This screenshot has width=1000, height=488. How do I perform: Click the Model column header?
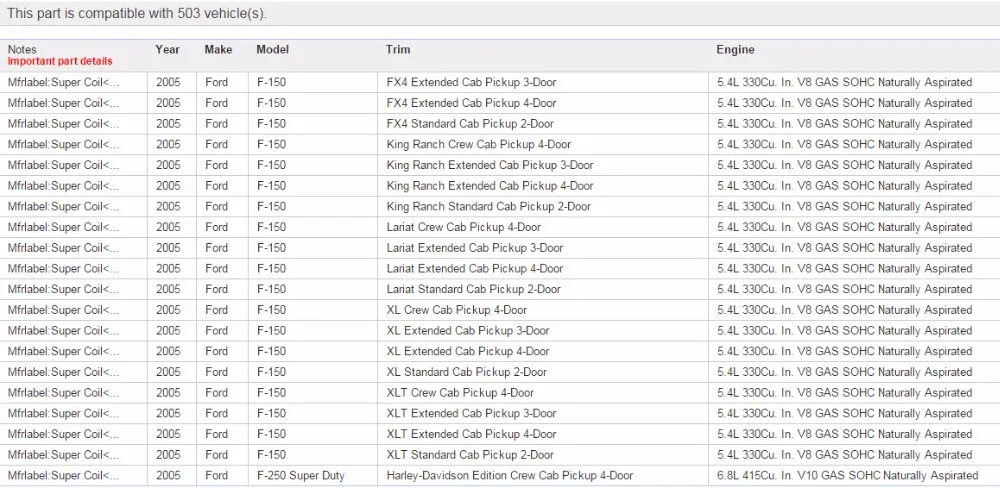(272, 50)
